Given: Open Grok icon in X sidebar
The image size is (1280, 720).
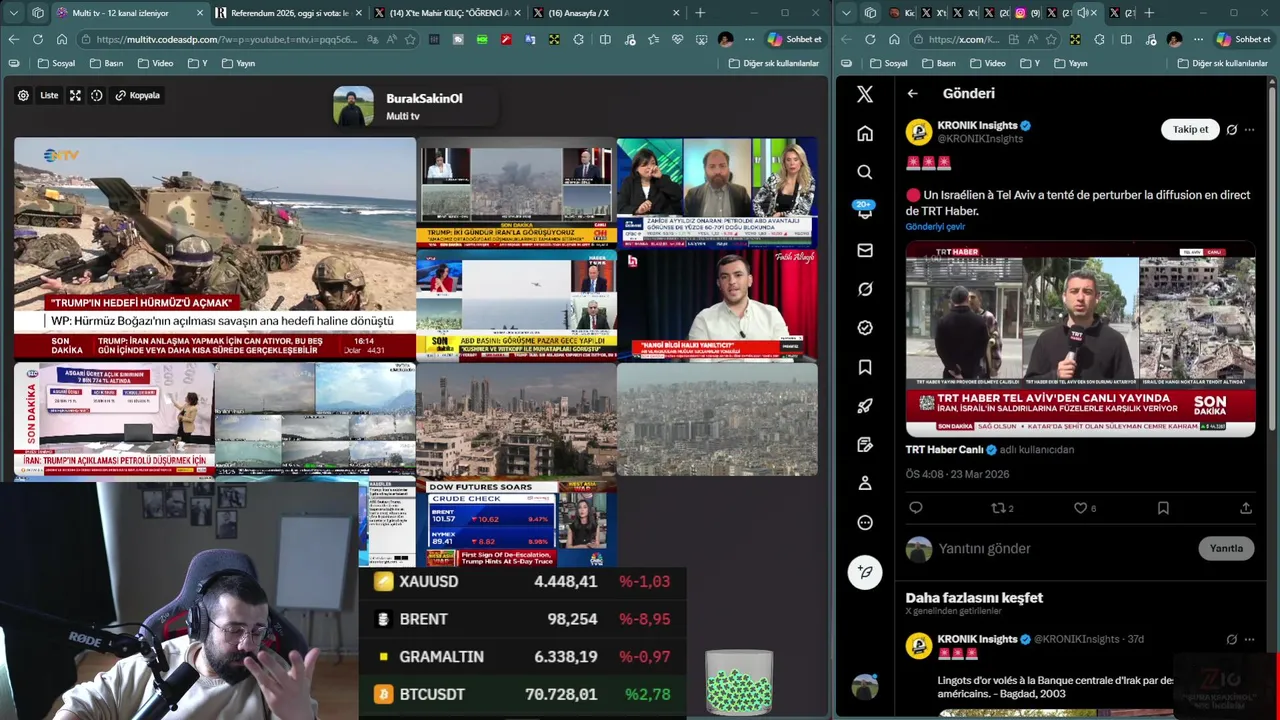Looking at the screenshot, I should click(865, 289).
